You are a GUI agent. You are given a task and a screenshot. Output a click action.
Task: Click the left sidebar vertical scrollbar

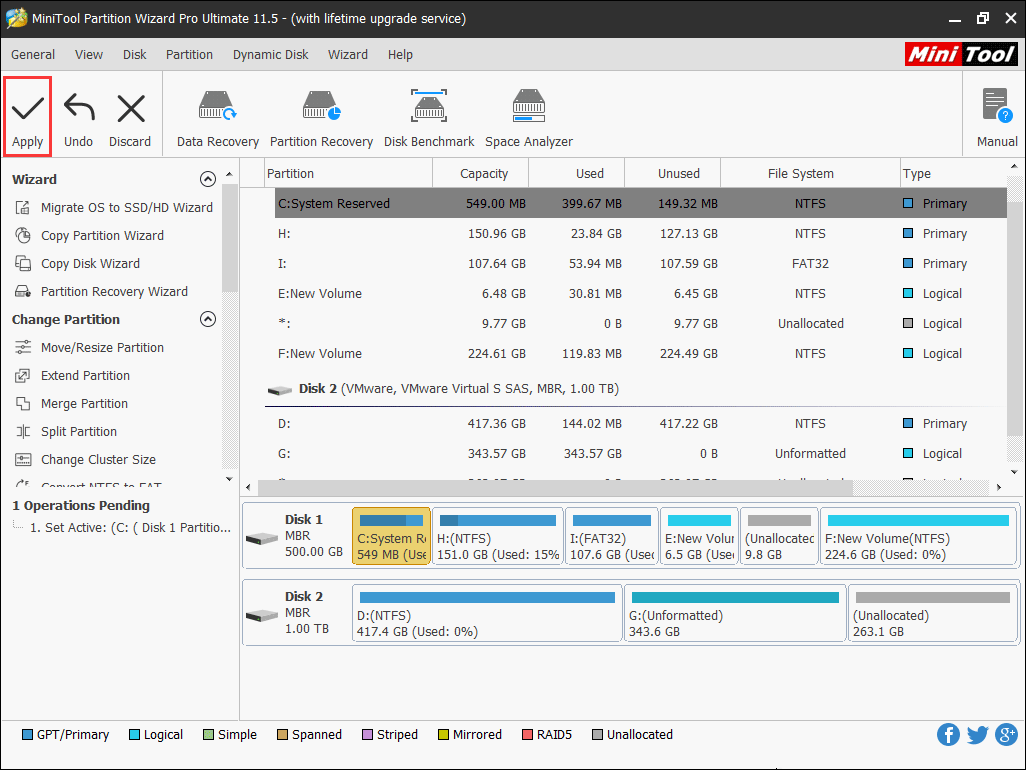pyautogui.click(x=229, y=239)
